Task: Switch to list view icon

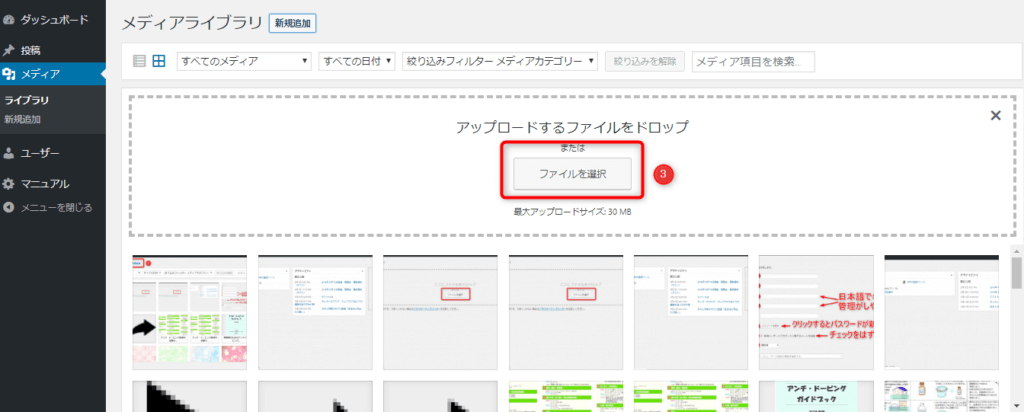Action: pos(139,62)
